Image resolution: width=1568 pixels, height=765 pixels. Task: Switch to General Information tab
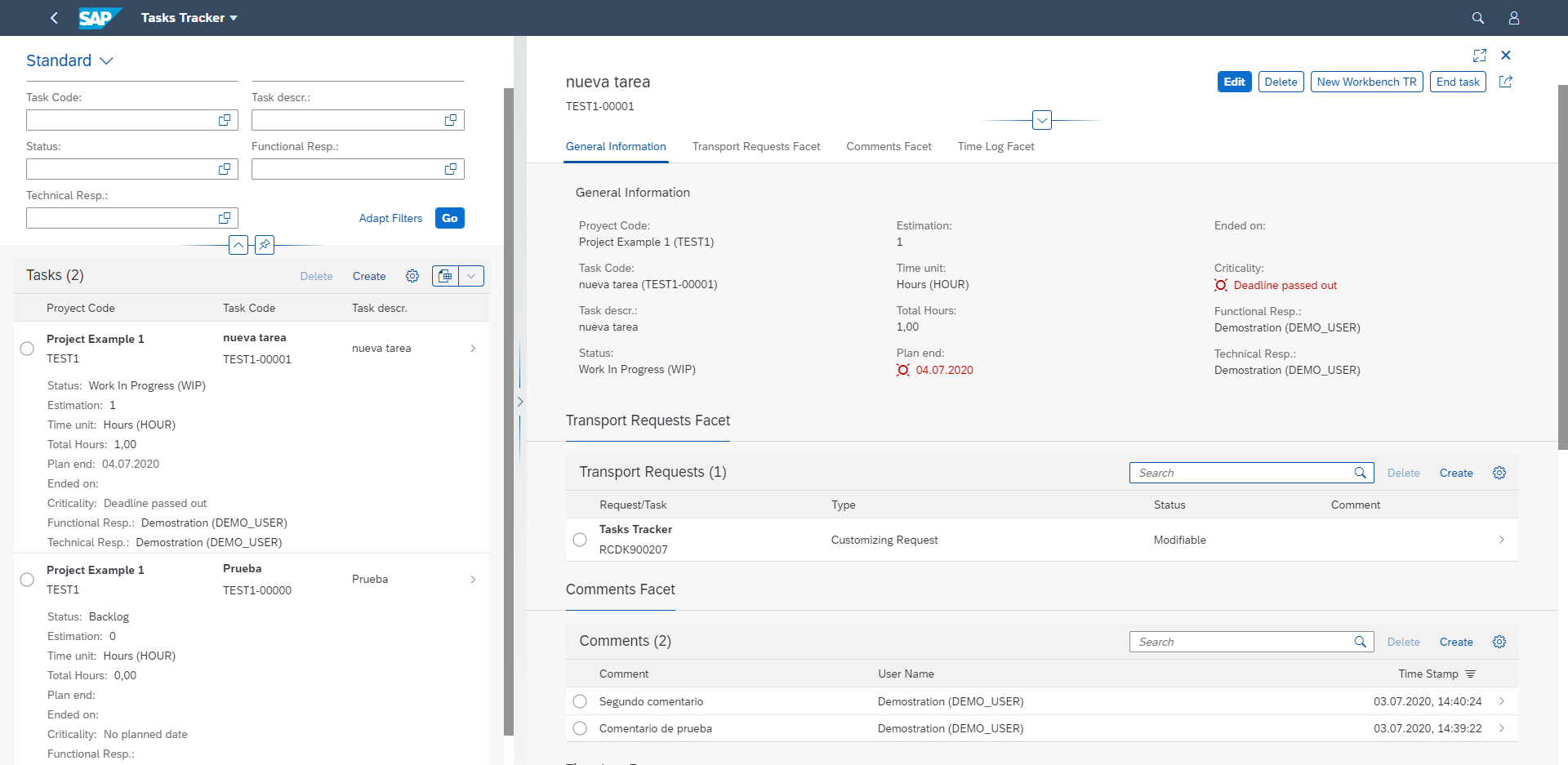coord(616,147)
